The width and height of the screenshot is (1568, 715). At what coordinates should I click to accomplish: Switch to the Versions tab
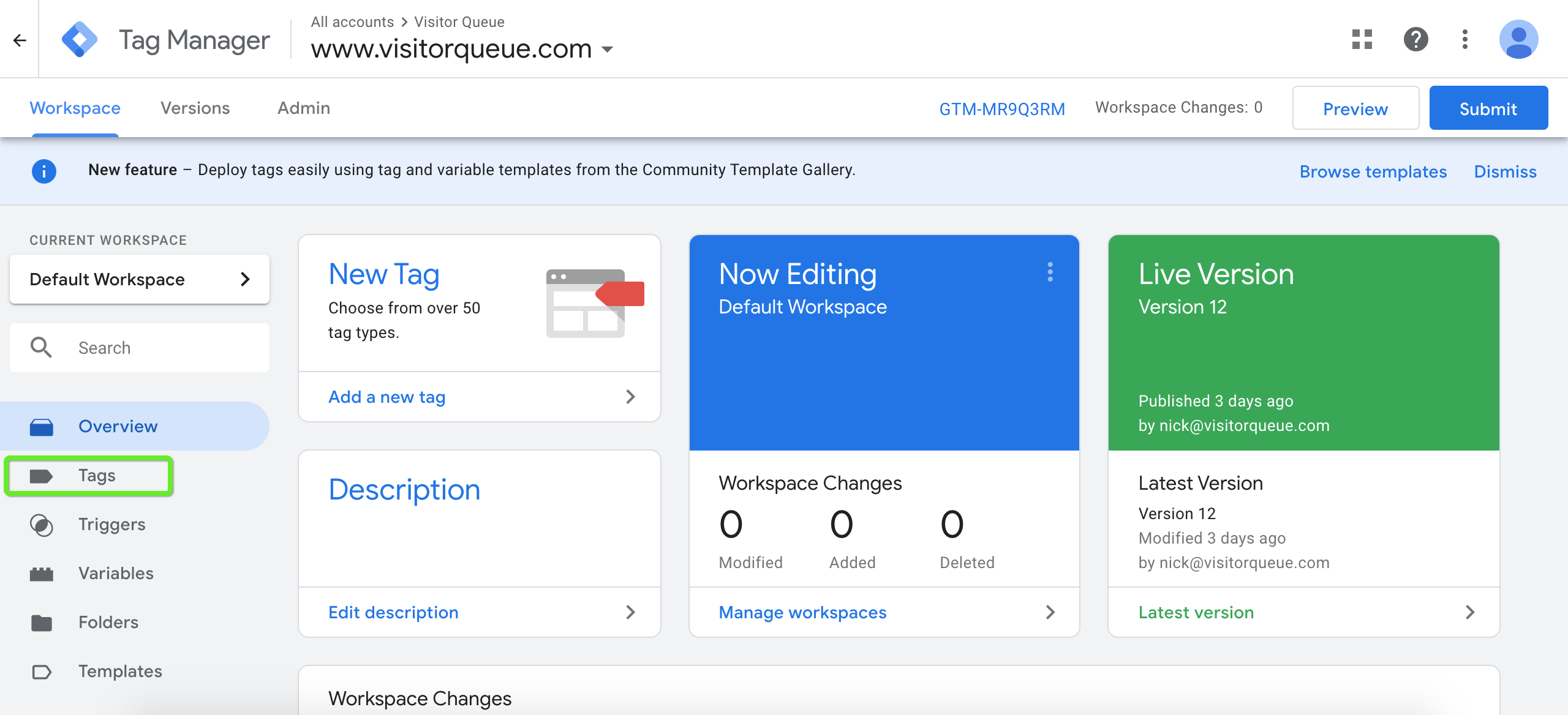(x=195, y=108)
